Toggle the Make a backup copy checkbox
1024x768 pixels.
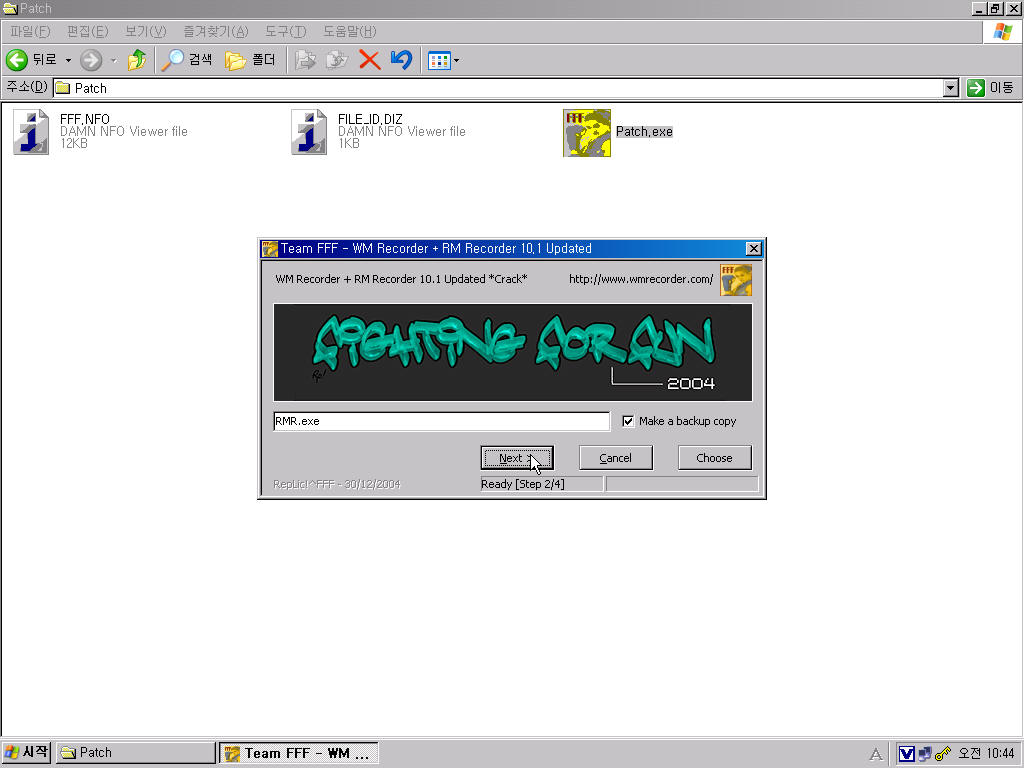[628, 421]
